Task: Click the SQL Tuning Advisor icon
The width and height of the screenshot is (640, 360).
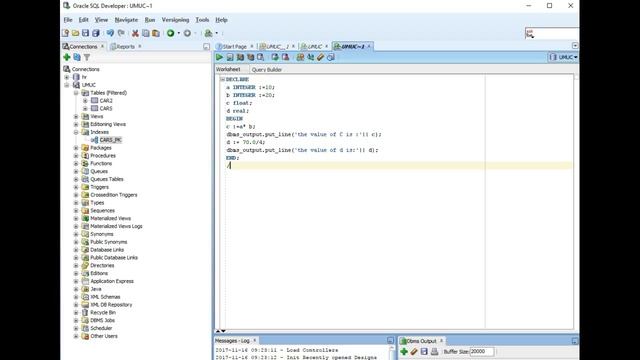Action: (260, 57)
